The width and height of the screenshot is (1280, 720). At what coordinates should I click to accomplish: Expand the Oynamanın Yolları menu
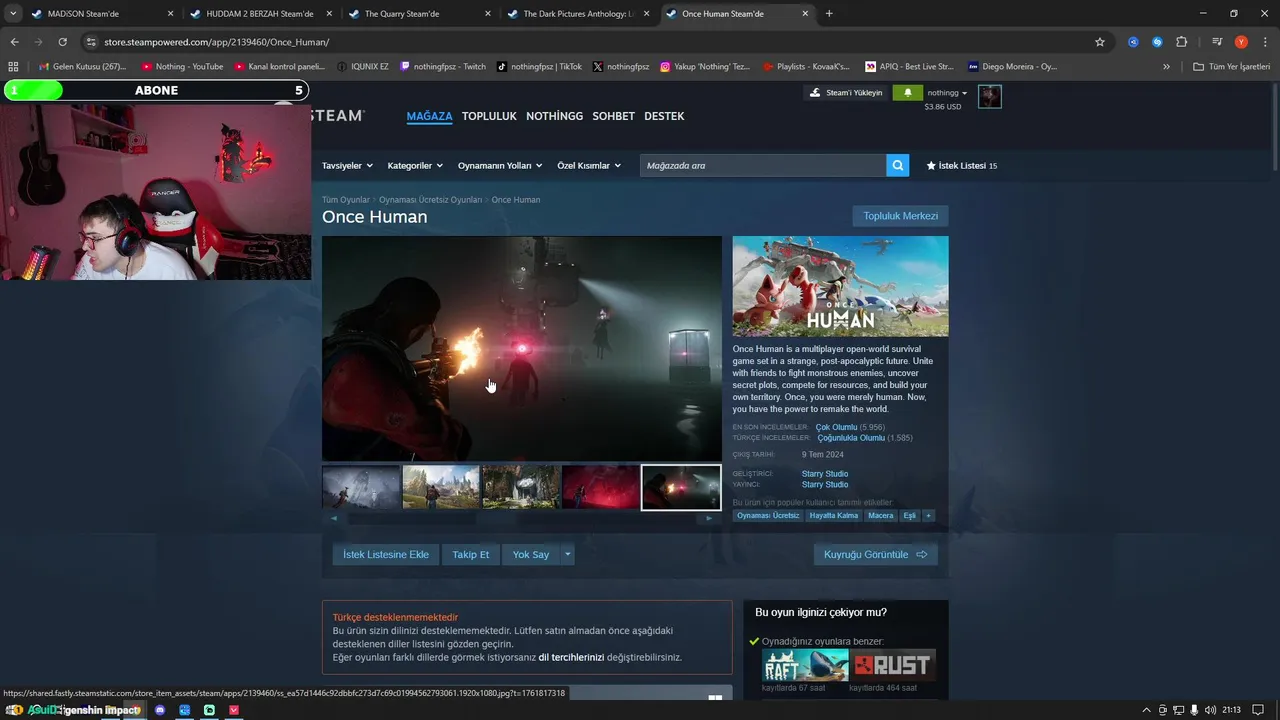pos(500,166)
